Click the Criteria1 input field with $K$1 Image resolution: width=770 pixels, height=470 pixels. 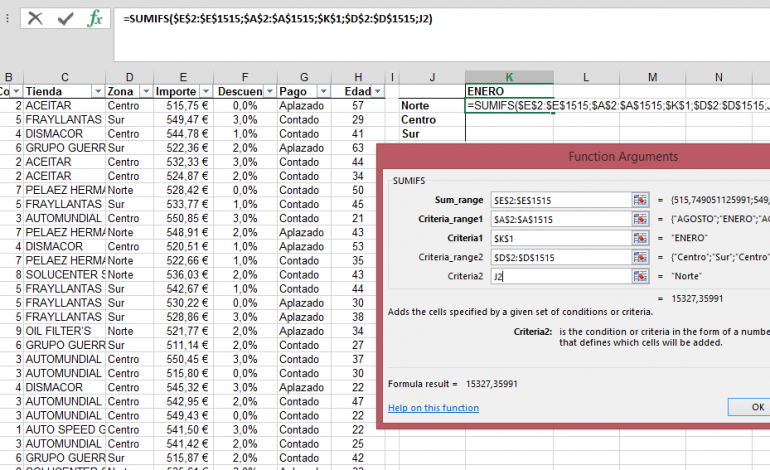561,238
